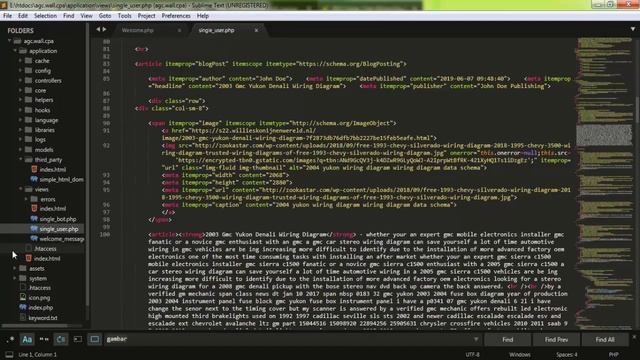
Task: Click the Find Prev button
Action: 556,339
